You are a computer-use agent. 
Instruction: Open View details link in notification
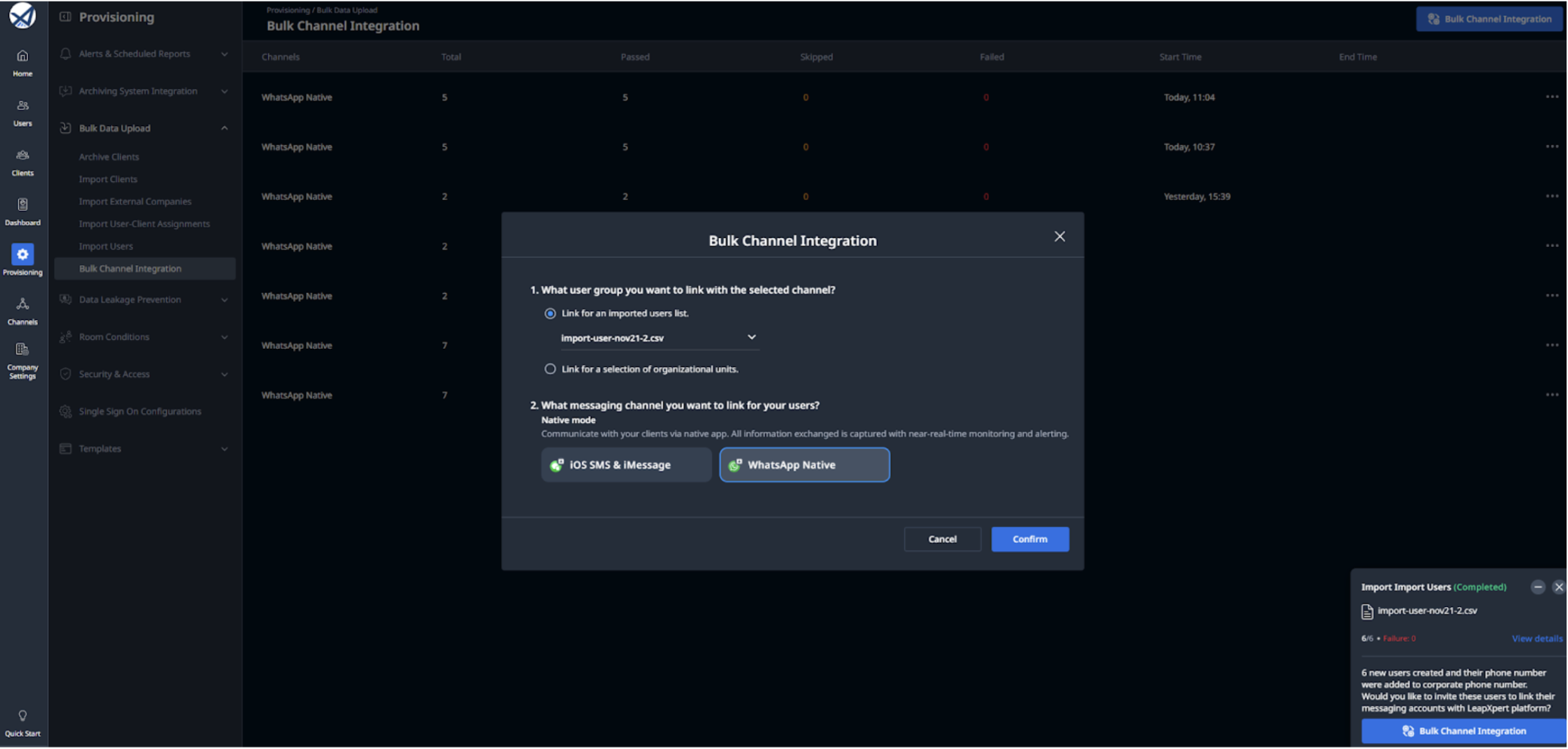point(1536,639)
